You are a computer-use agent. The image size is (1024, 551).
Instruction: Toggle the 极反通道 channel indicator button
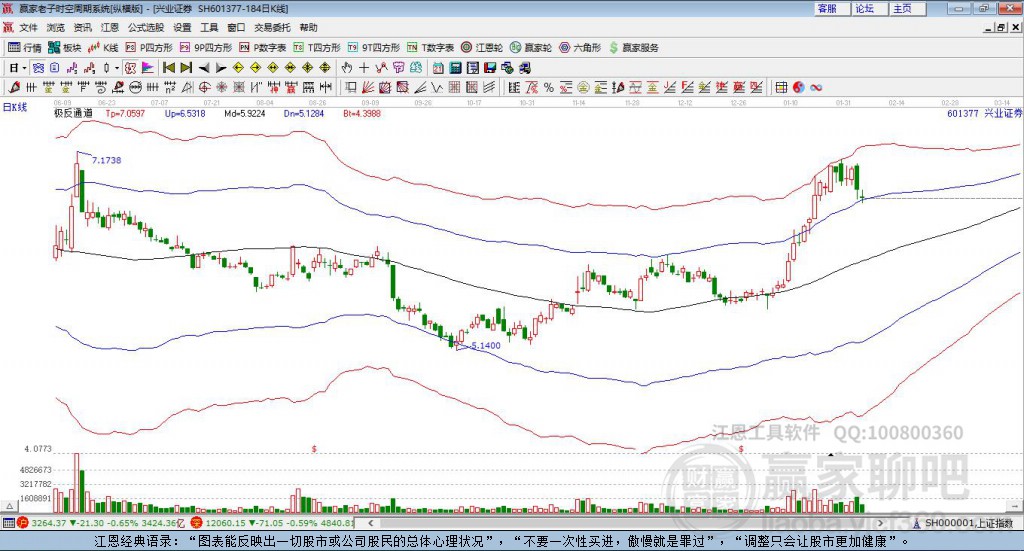pos(131,68)
